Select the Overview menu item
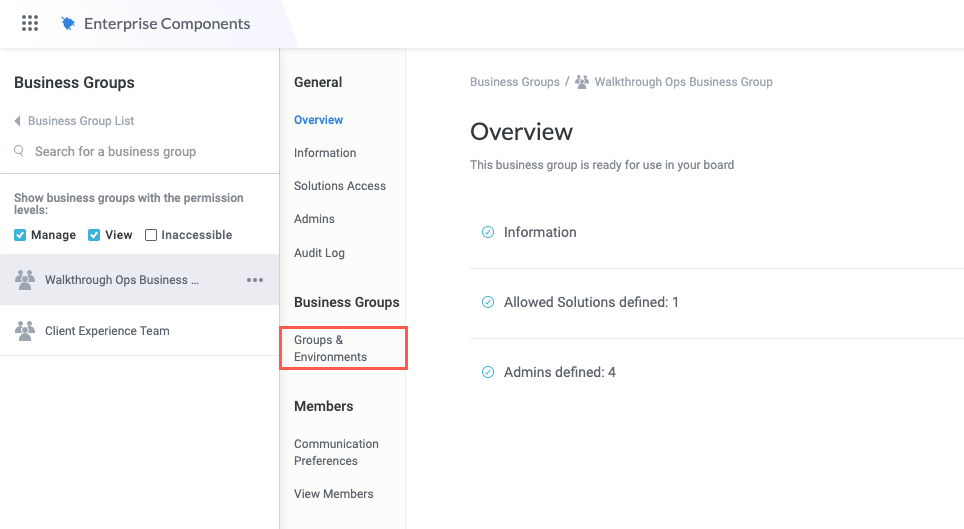 coord(318,120)
